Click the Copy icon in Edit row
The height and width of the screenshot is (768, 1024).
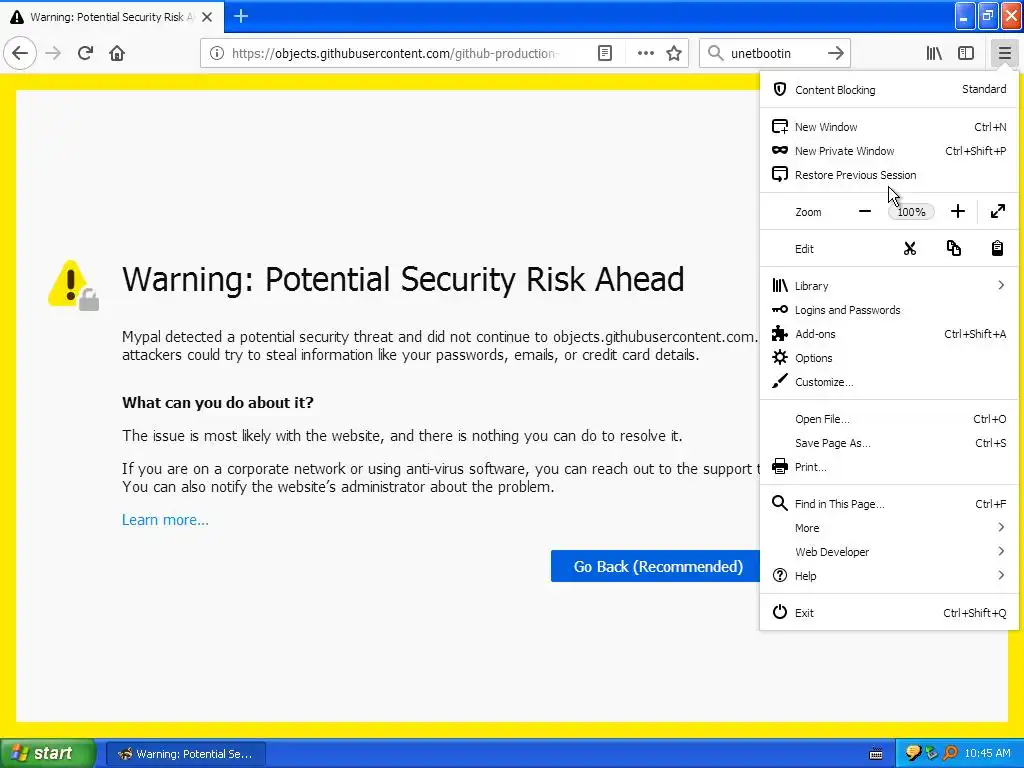tap(953, 248)
